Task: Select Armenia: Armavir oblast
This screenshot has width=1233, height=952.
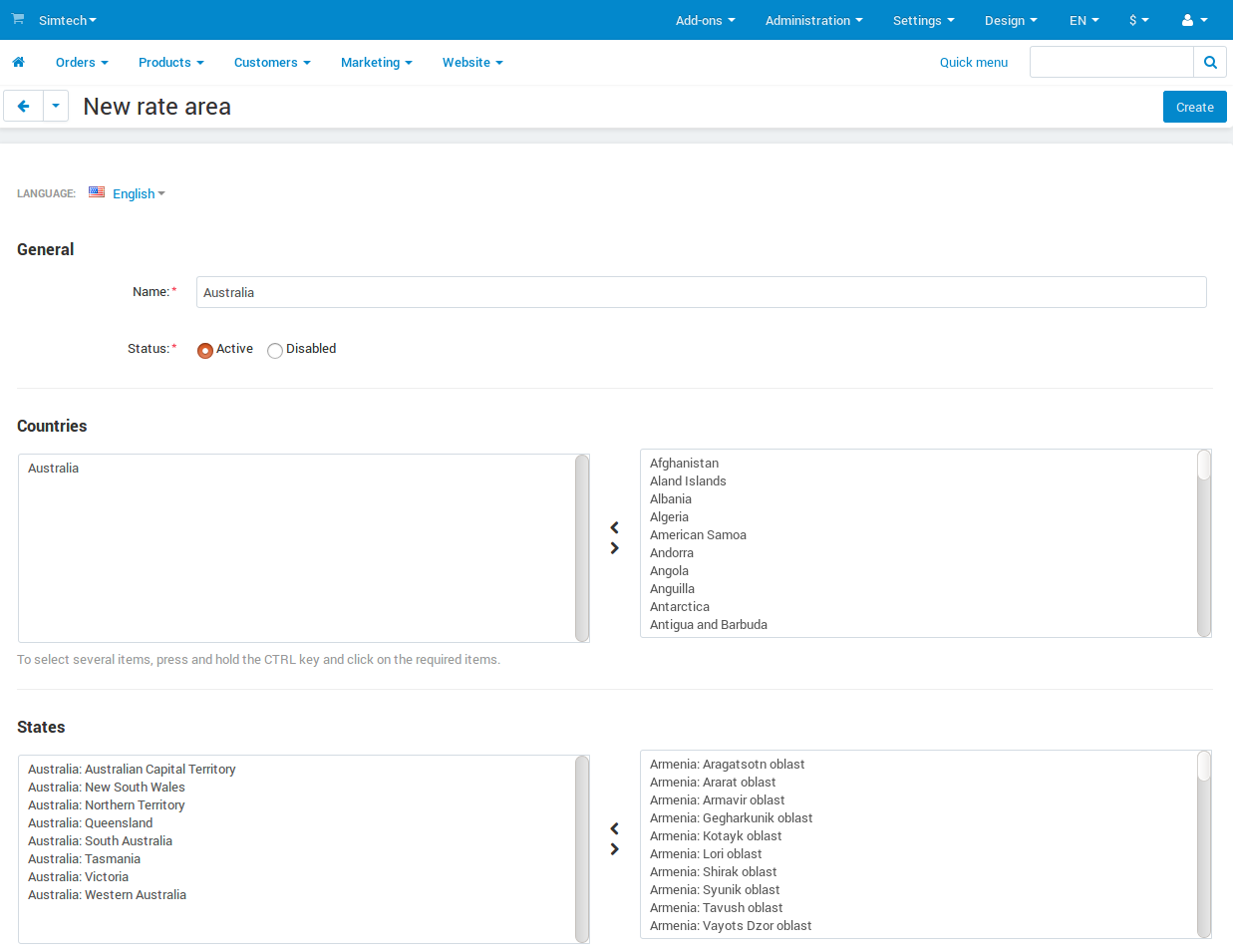Action: [x=717, y=799]
